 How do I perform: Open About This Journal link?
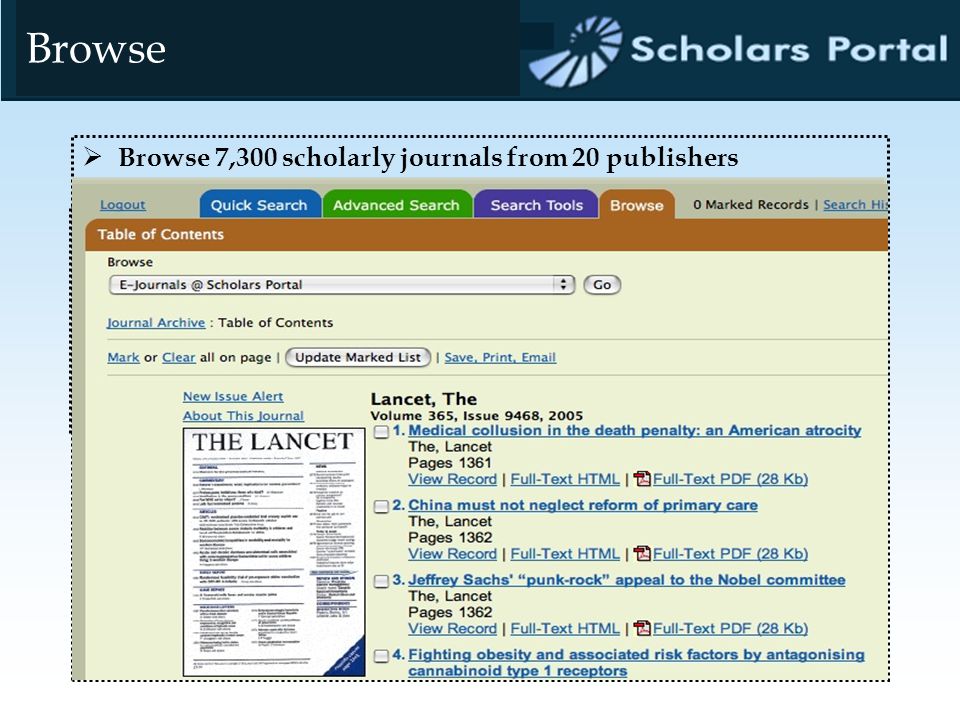pos(243,416)
